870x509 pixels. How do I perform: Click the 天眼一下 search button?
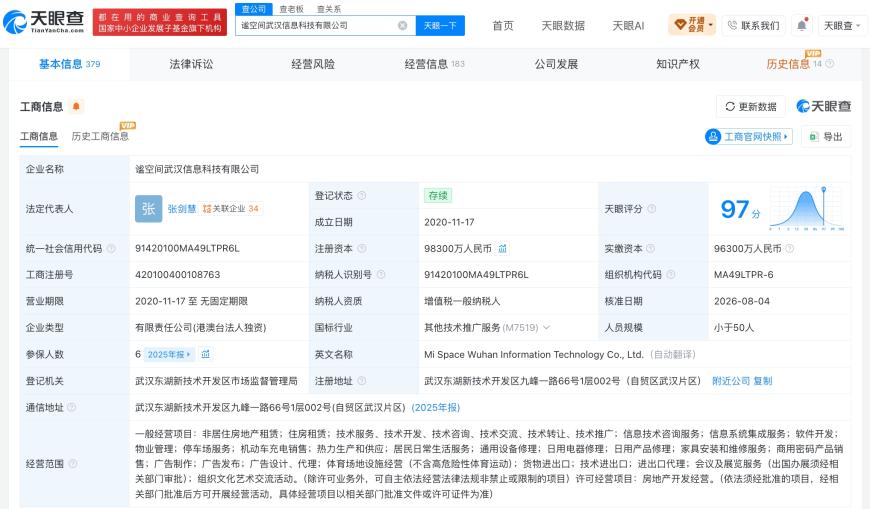[x=440, y=26]
